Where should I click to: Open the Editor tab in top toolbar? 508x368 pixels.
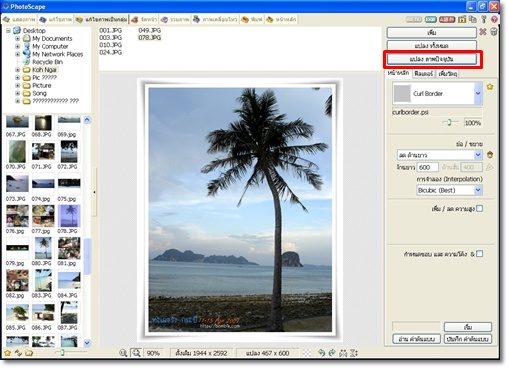point(55,20)
